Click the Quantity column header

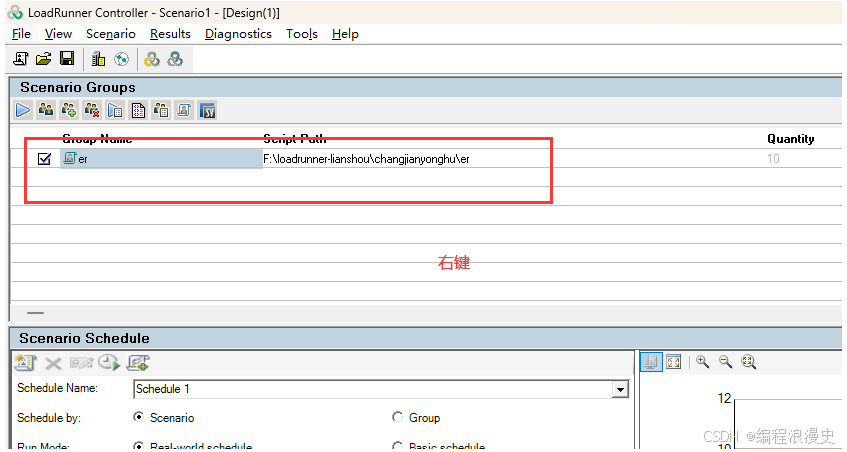(x=790, y=139)
